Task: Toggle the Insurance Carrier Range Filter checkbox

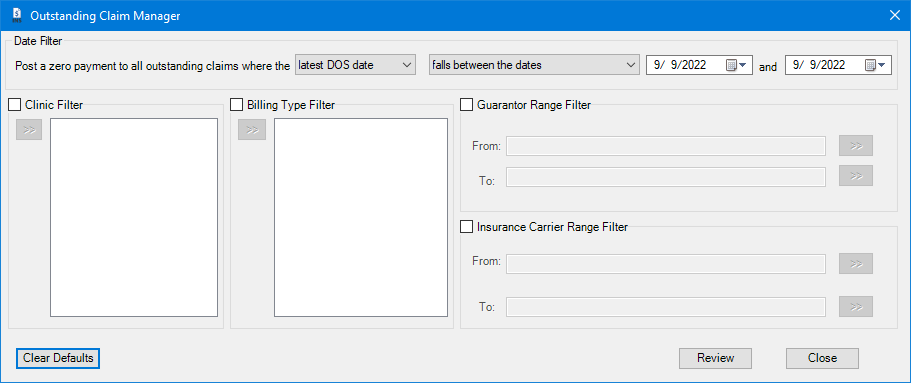Action: click(467, 227)
